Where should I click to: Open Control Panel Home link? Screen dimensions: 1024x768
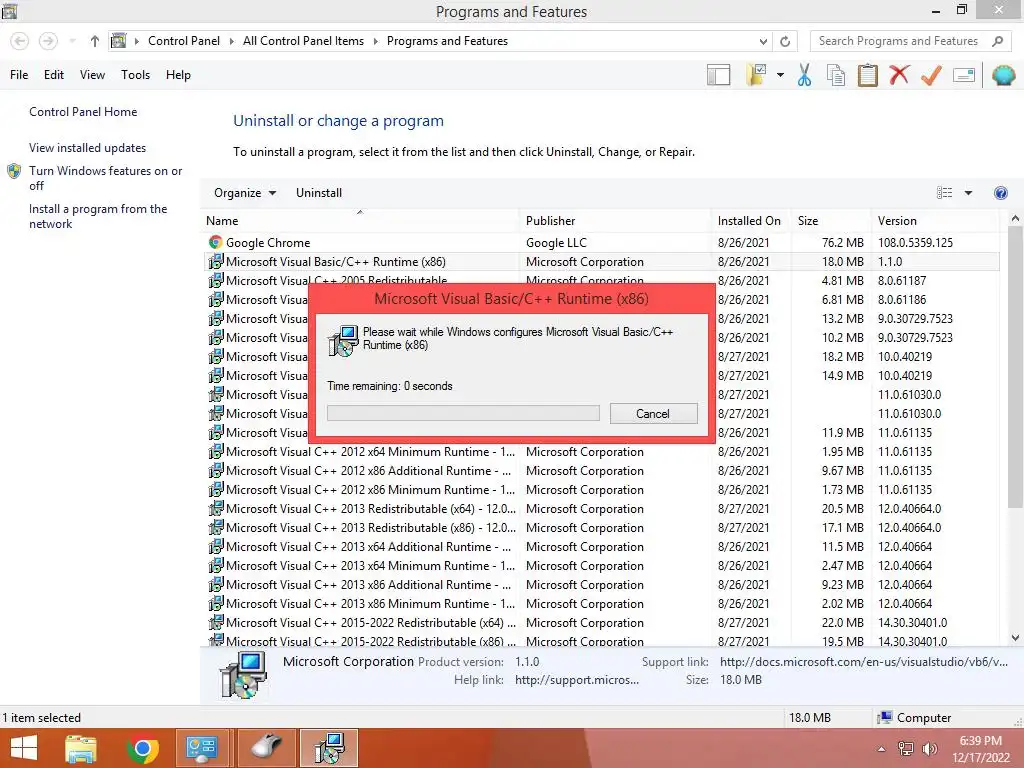pos(83,112)
